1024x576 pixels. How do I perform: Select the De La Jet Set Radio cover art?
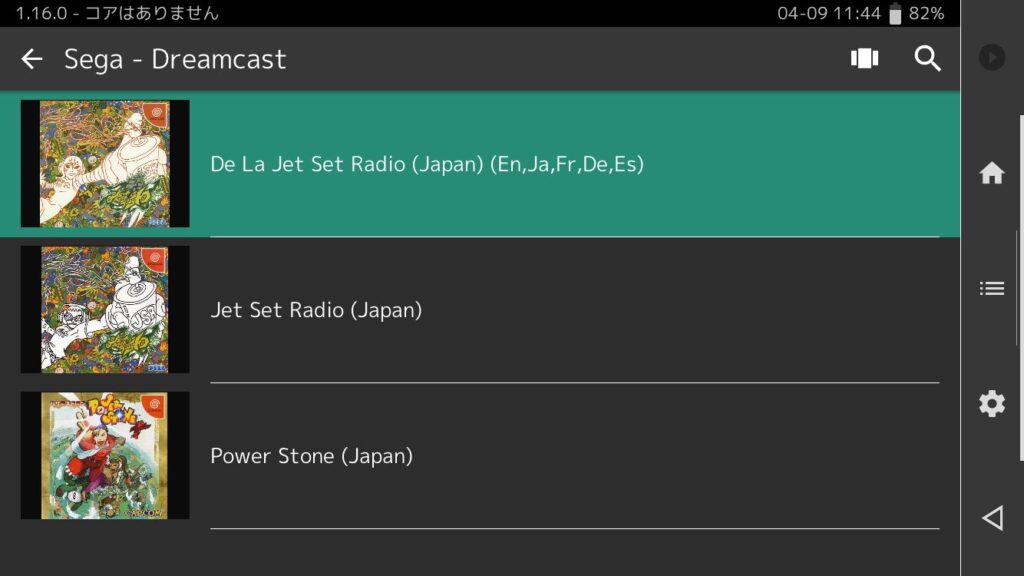pos(105,163)
